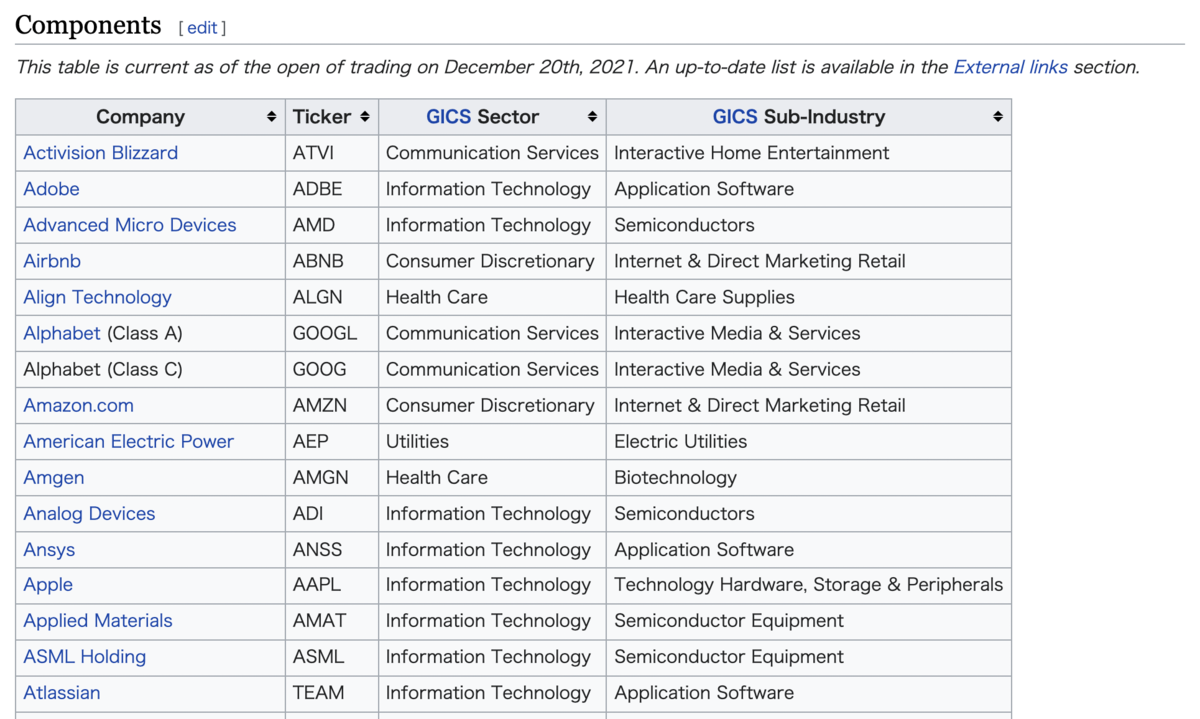Select ticker ADI cell
The image size is (1200, 719).
(x=332, y=513)
